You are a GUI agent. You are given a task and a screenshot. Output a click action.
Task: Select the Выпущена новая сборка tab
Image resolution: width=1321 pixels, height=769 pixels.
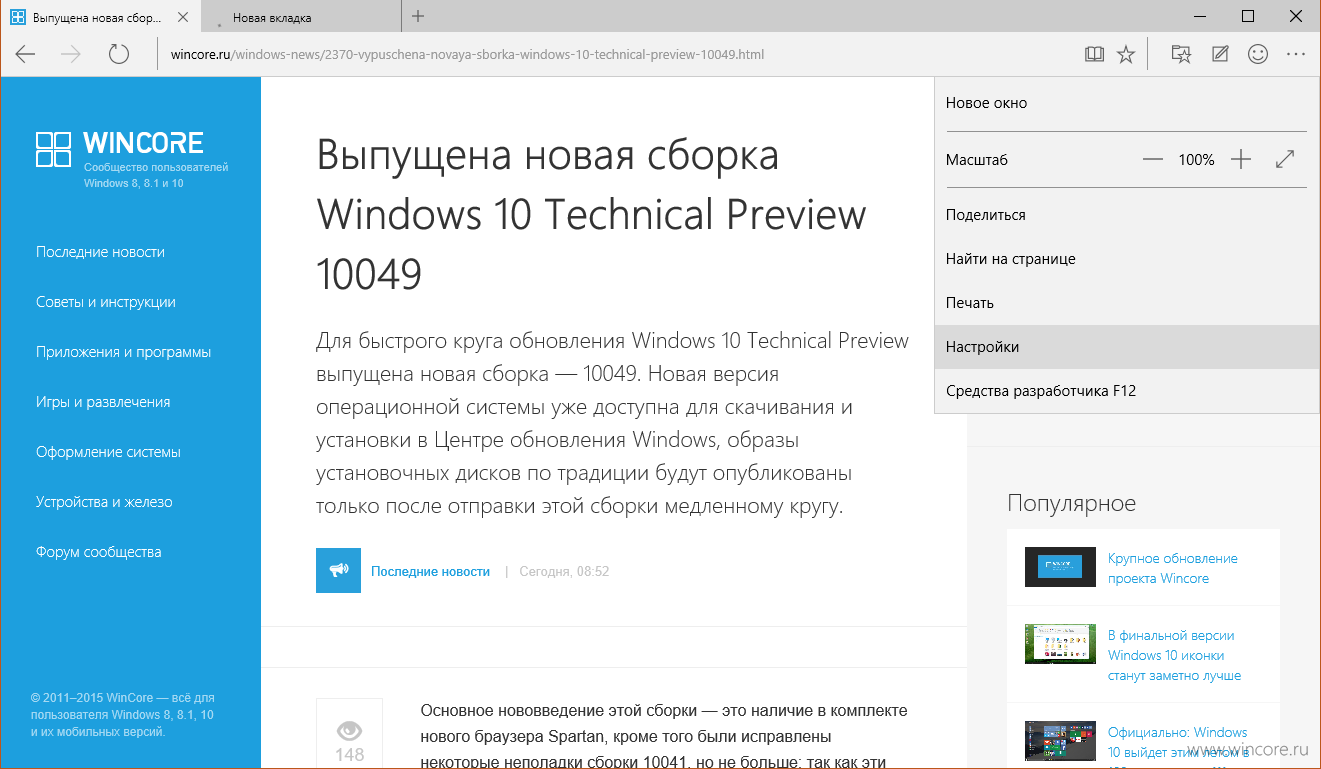pos(100,18)
